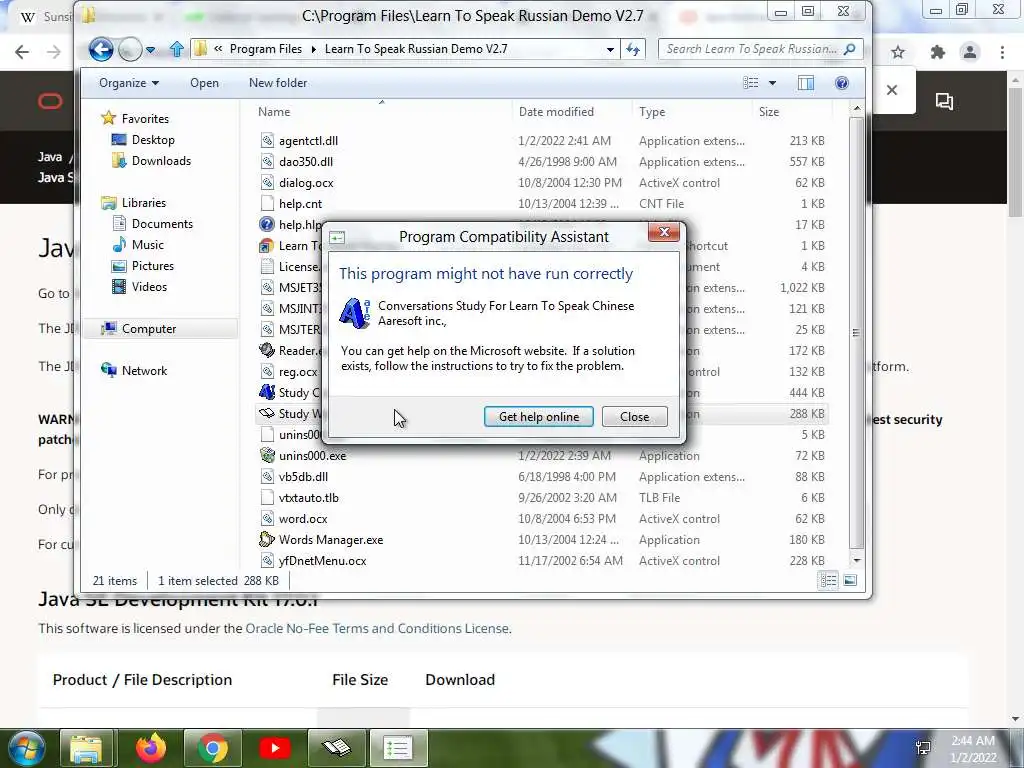Sort files by Name column header

coord(274,112)
